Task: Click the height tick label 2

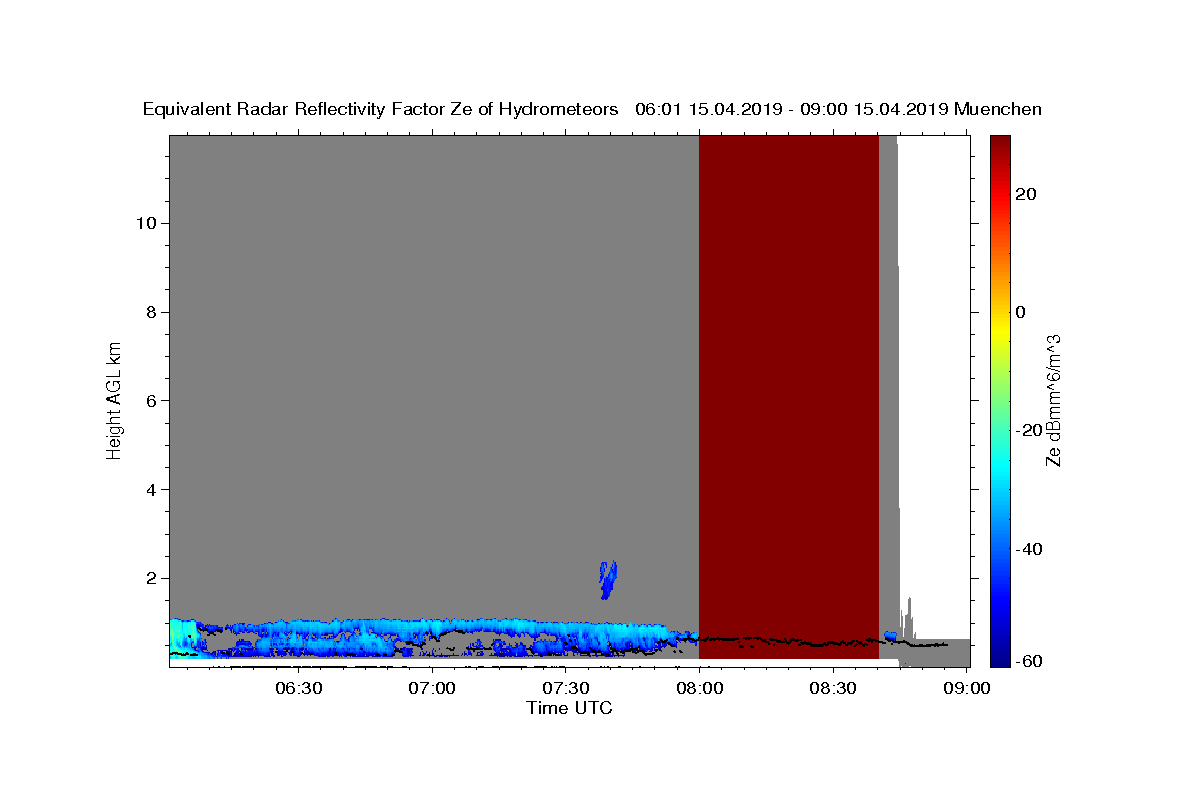Action: 152,579
